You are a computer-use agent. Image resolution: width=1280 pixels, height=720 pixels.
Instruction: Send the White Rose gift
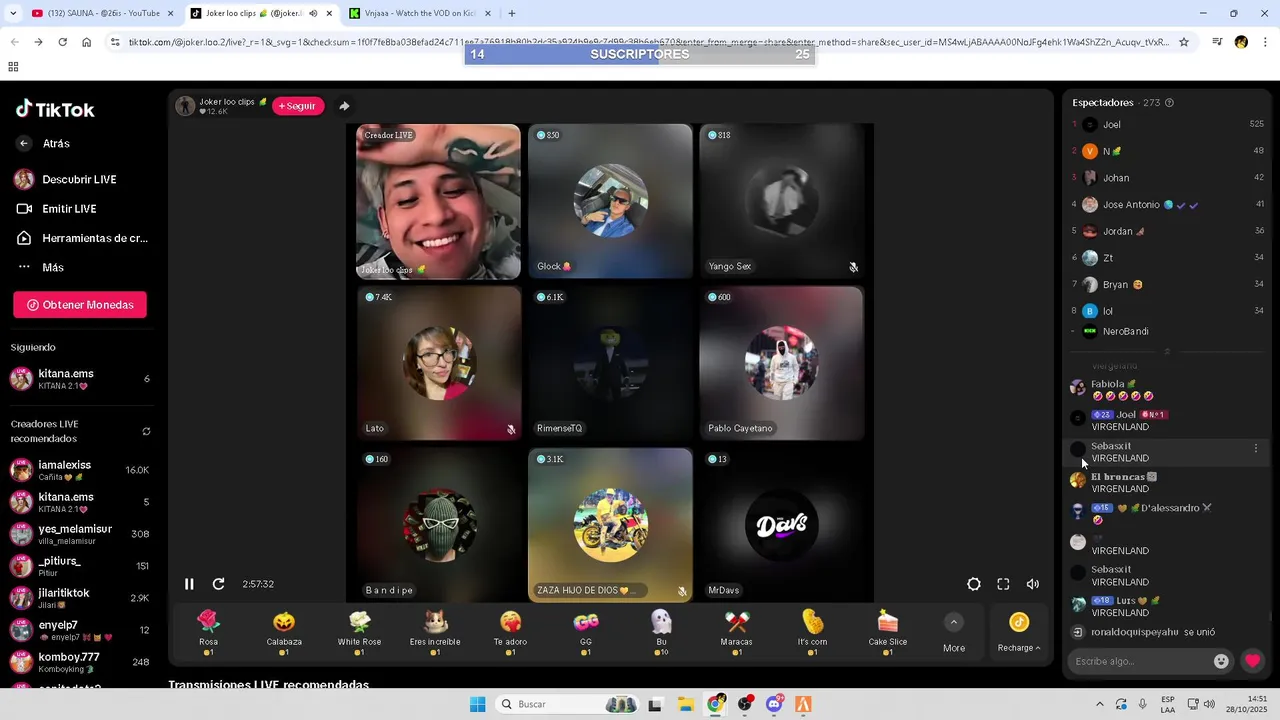pyautogui.click(x=359, y=632)
